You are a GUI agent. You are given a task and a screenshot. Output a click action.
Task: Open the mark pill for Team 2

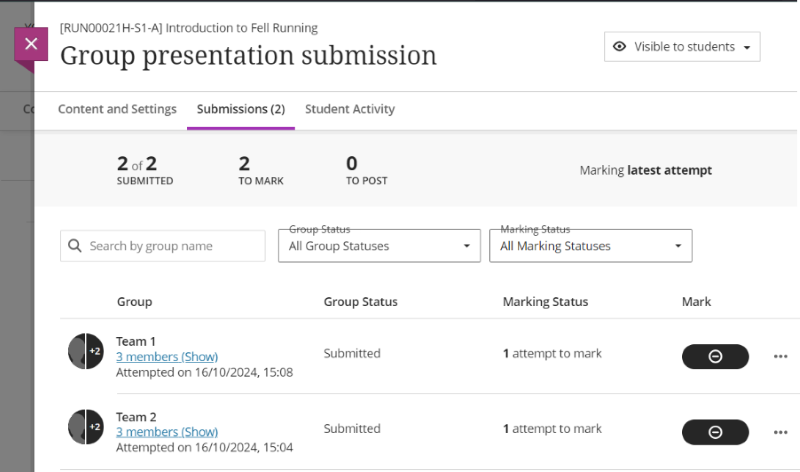[x=715, y=432]
